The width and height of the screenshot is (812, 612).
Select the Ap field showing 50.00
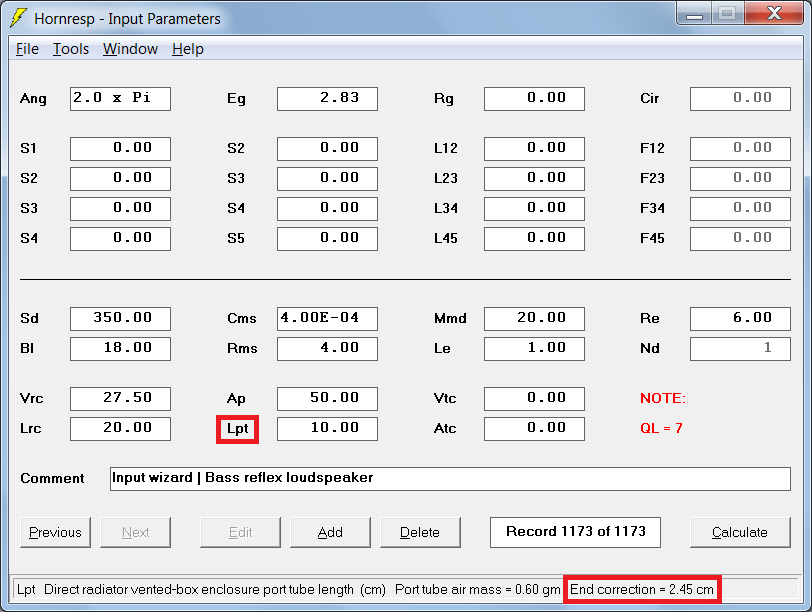[327, 399]
